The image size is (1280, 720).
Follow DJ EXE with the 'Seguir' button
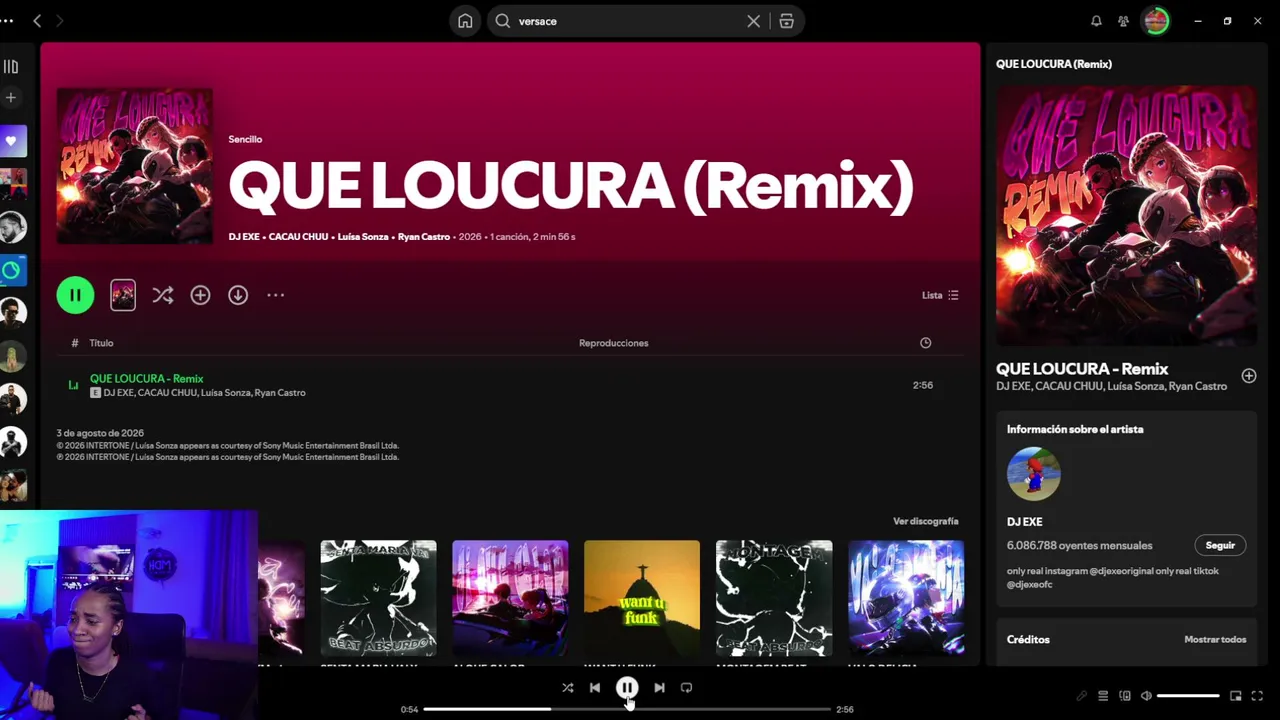1220,545
